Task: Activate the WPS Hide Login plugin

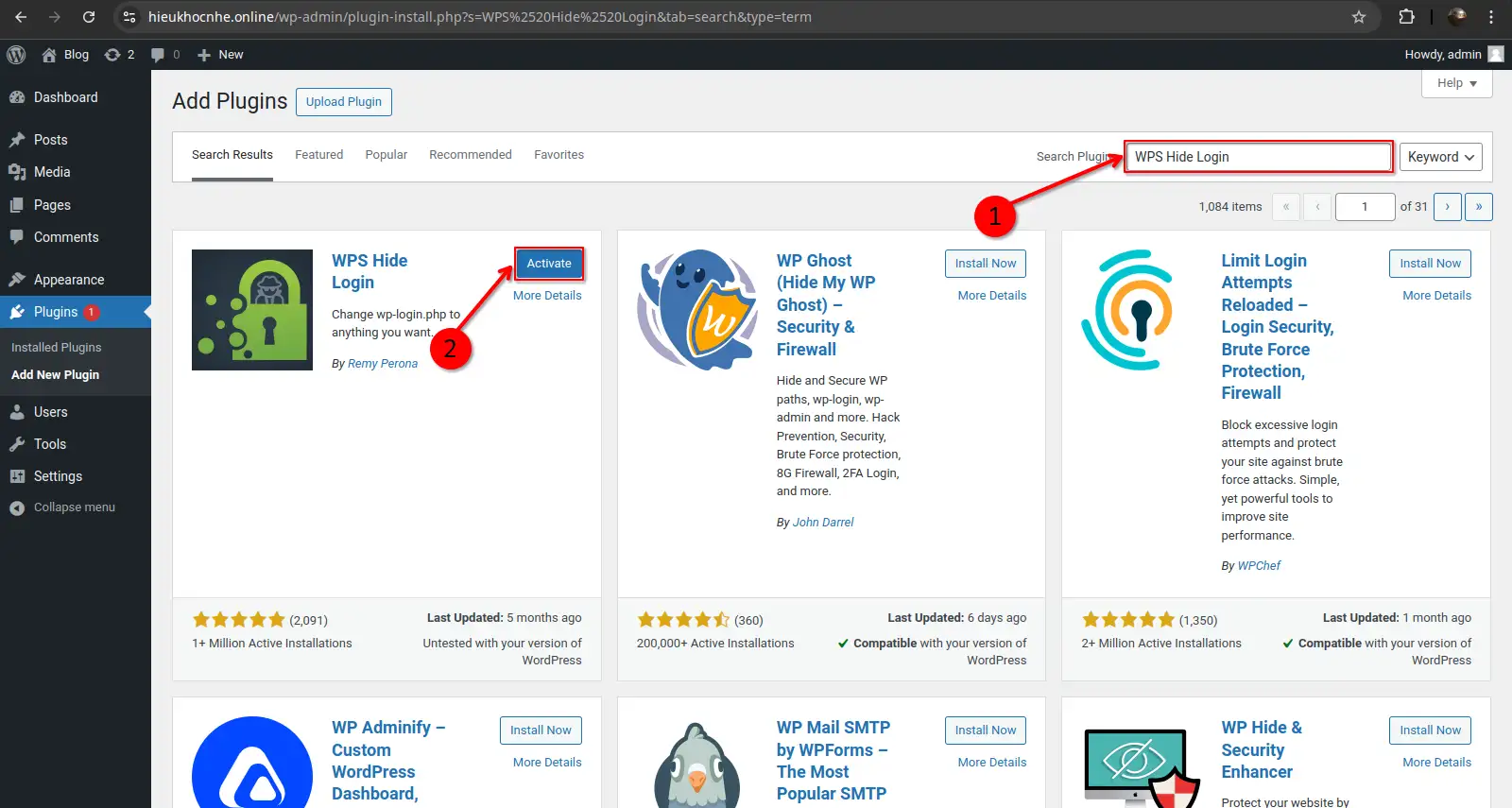Action: [549, 264]
